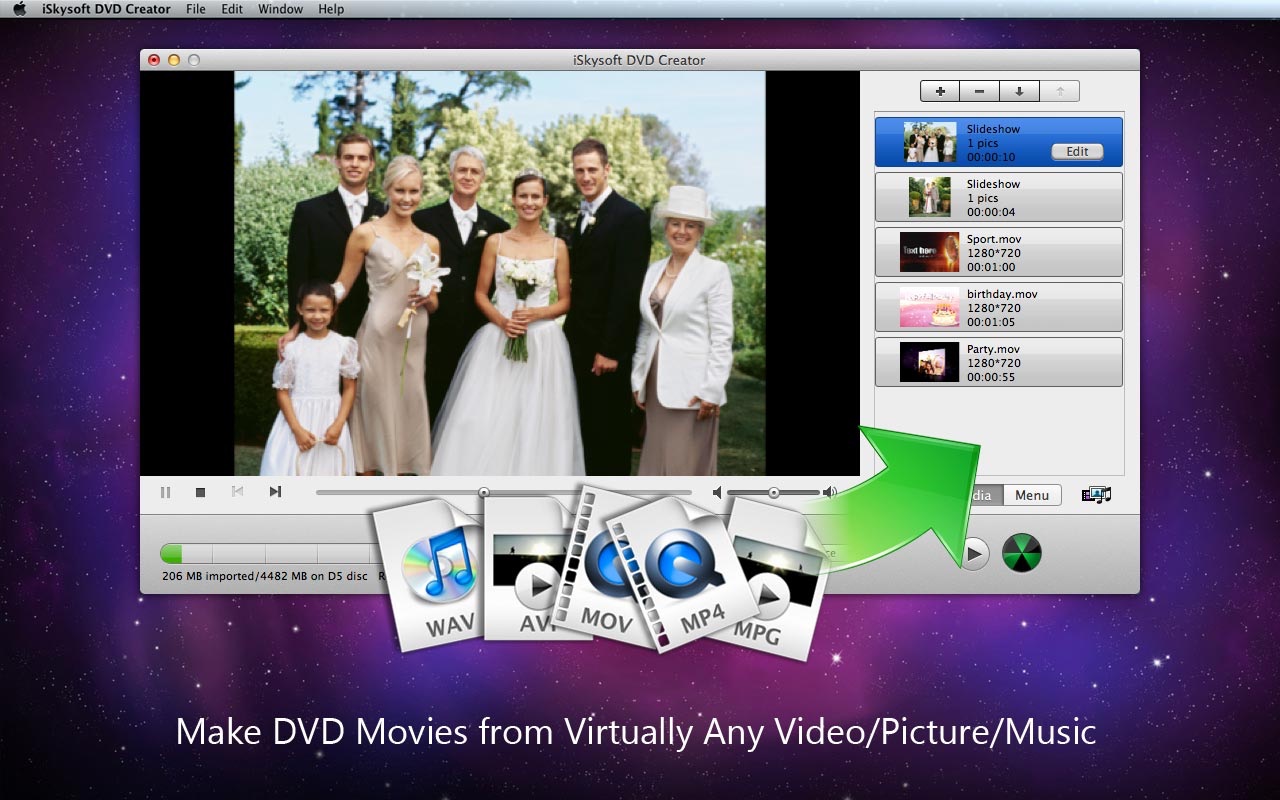Screen dimensions: 1280x800
Task: Click the green Burn disc button
Action: tap(1022, 553)
